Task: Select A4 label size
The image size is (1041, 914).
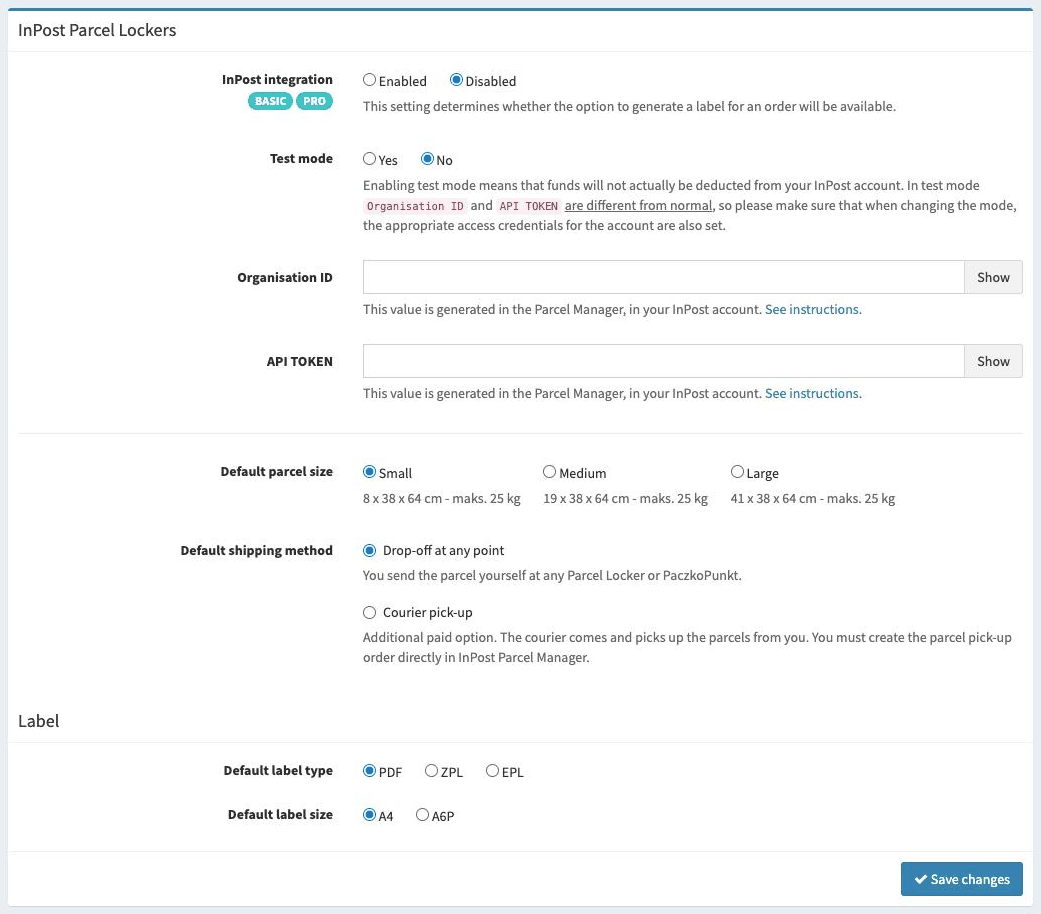Action: (369, 815)
